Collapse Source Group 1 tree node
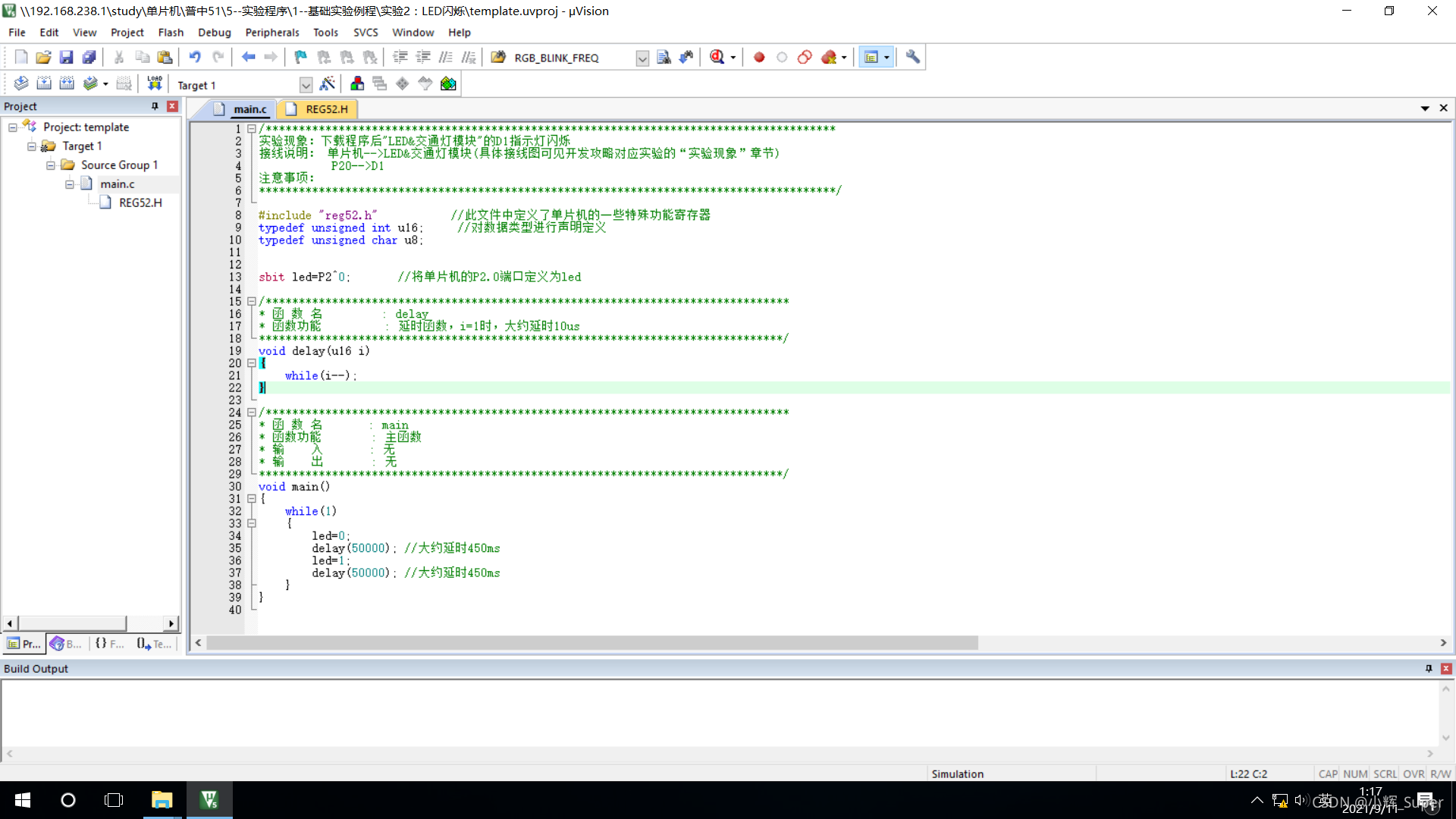 51,165
